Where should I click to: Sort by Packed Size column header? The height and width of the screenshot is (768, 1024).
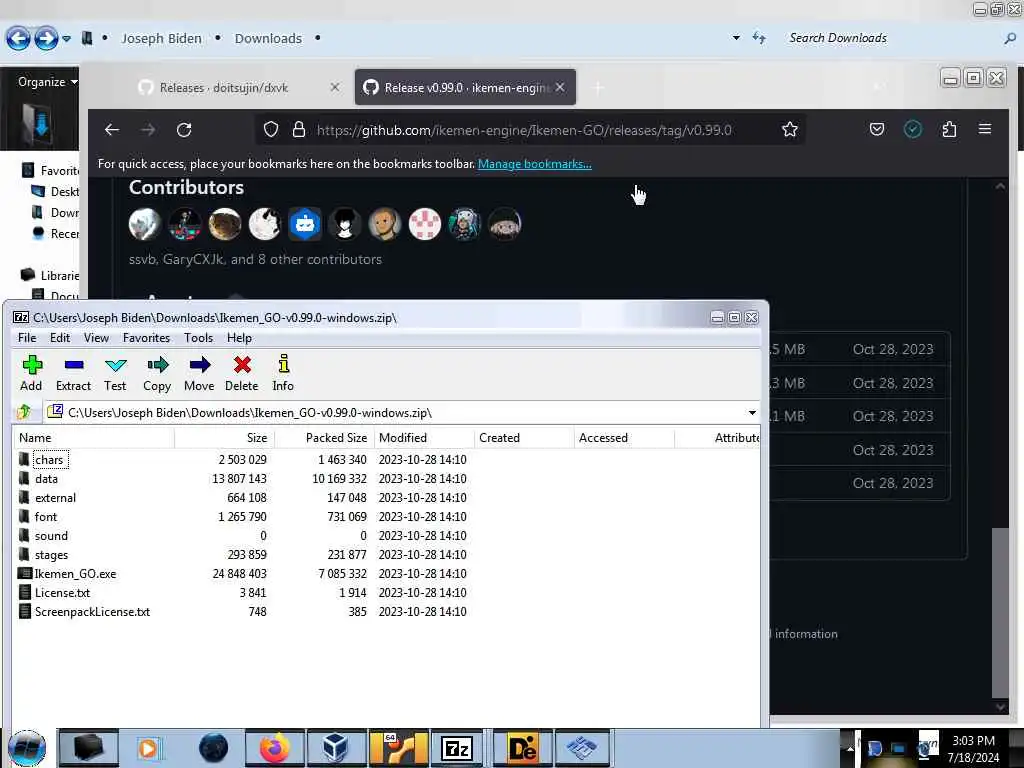[x=324, y=438]
